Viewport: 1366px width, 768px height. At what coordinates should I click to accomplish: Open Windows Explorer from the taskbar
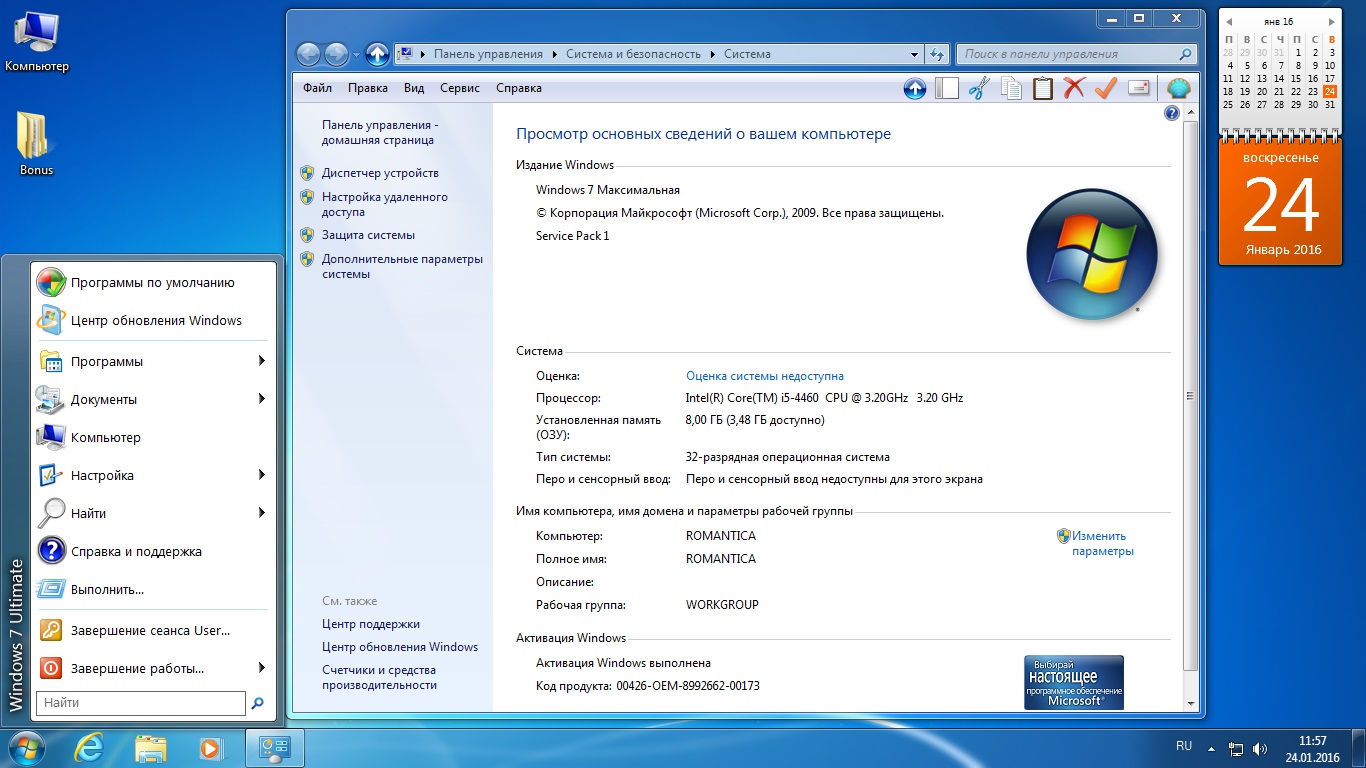pyautogui.click(x=151, y=747)
